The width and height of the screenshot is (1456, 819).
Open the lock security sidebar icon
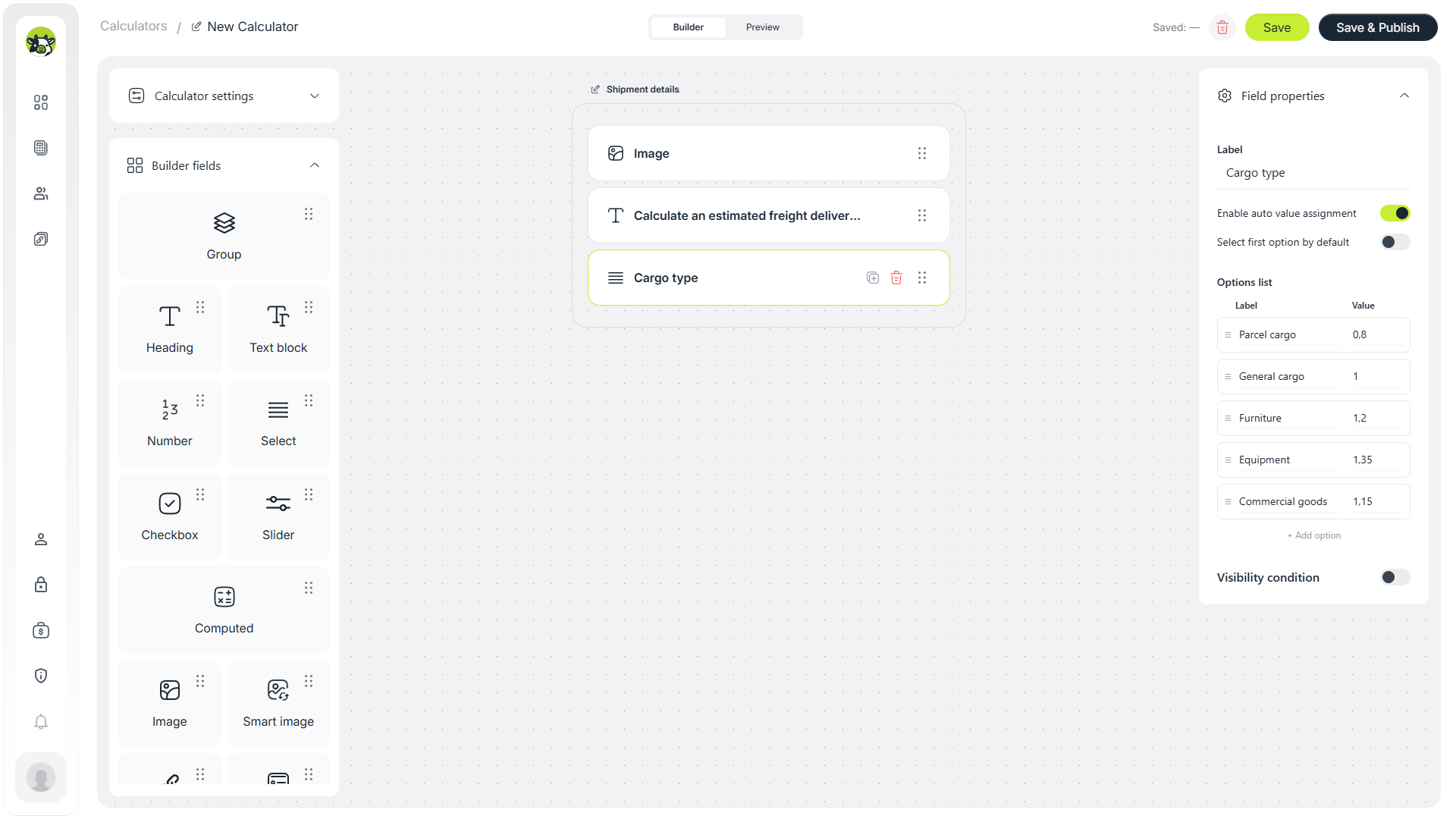point(41,585)
